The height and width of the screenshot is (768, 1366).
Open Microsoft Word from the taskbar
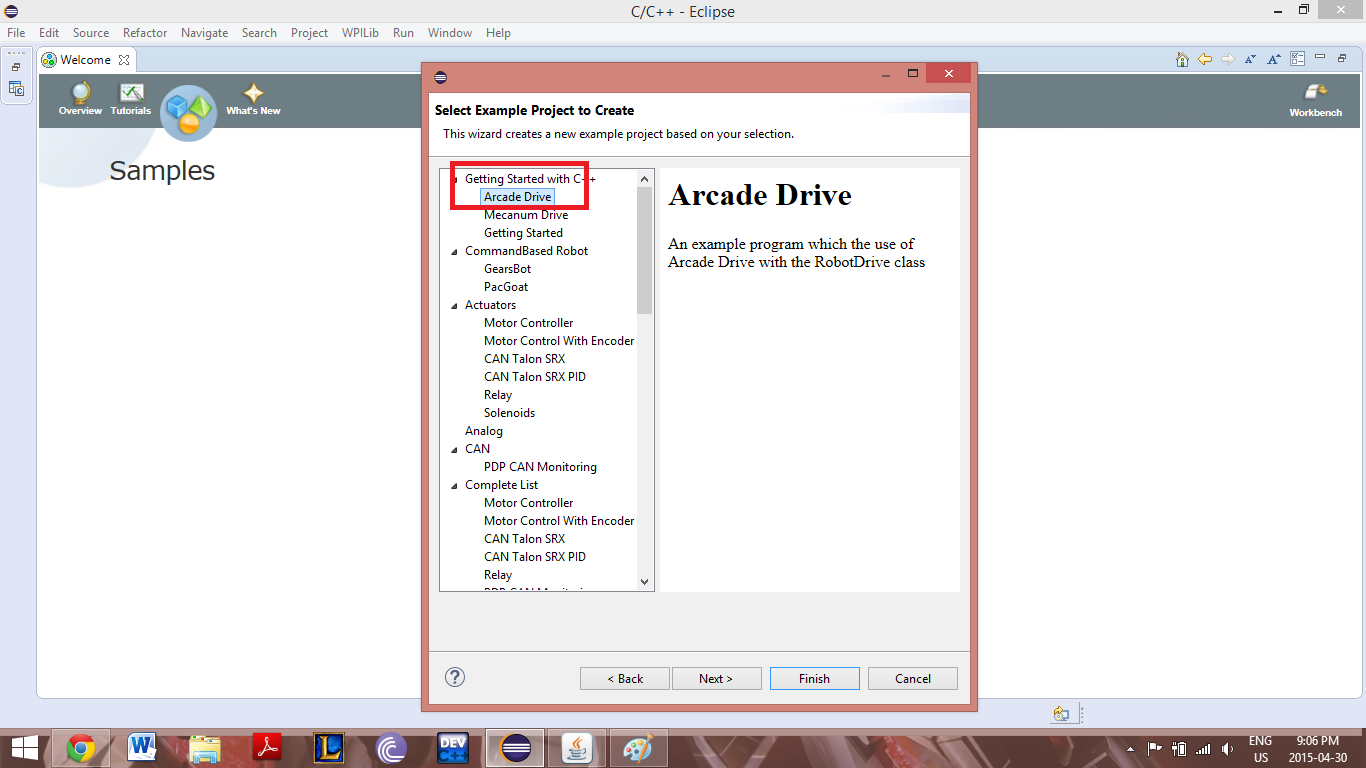[x=143, y=748]
